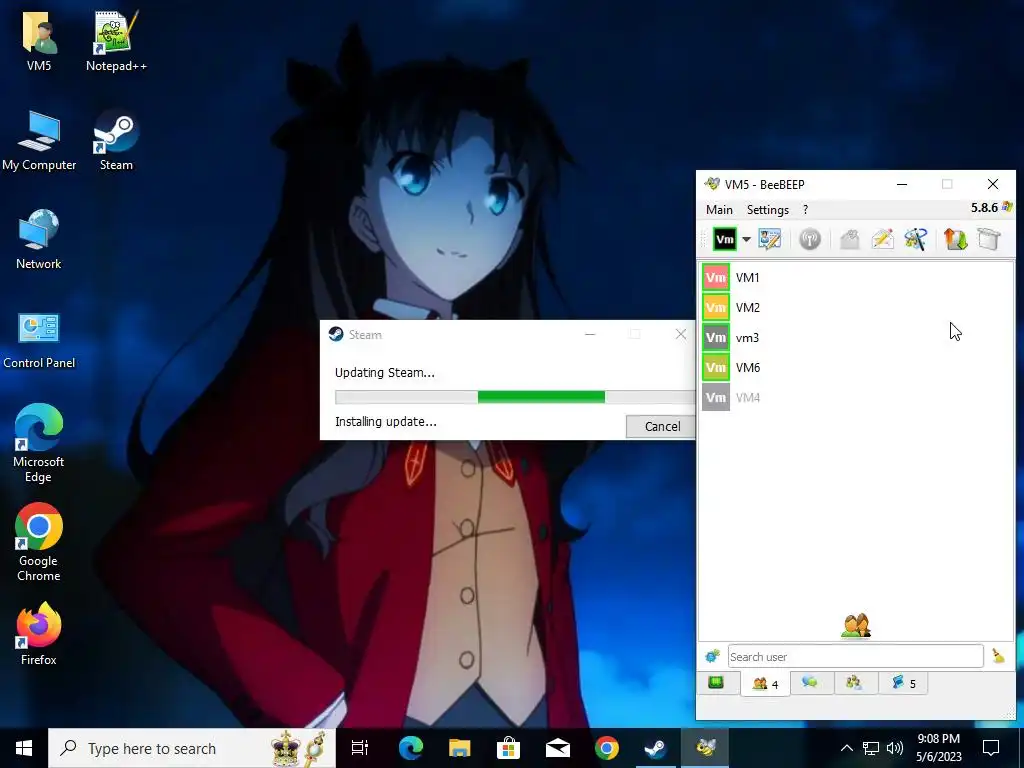Switch to the users tab showing 4

tap(765, 684)
